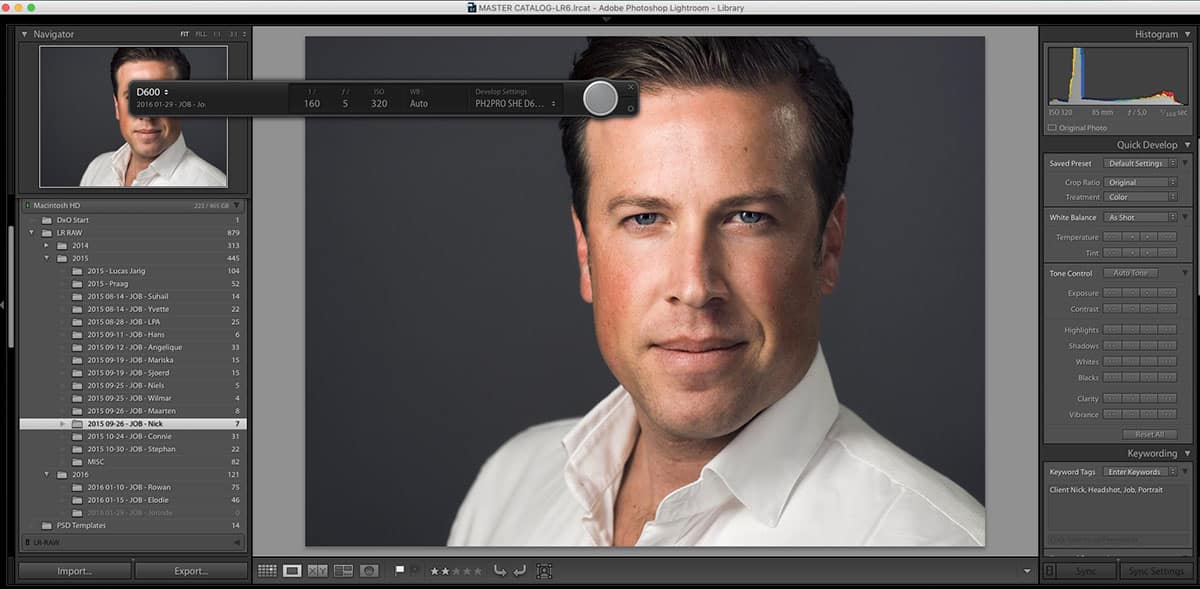Flag the photo as a pick
1200x589 pixels.
(398, 570)
